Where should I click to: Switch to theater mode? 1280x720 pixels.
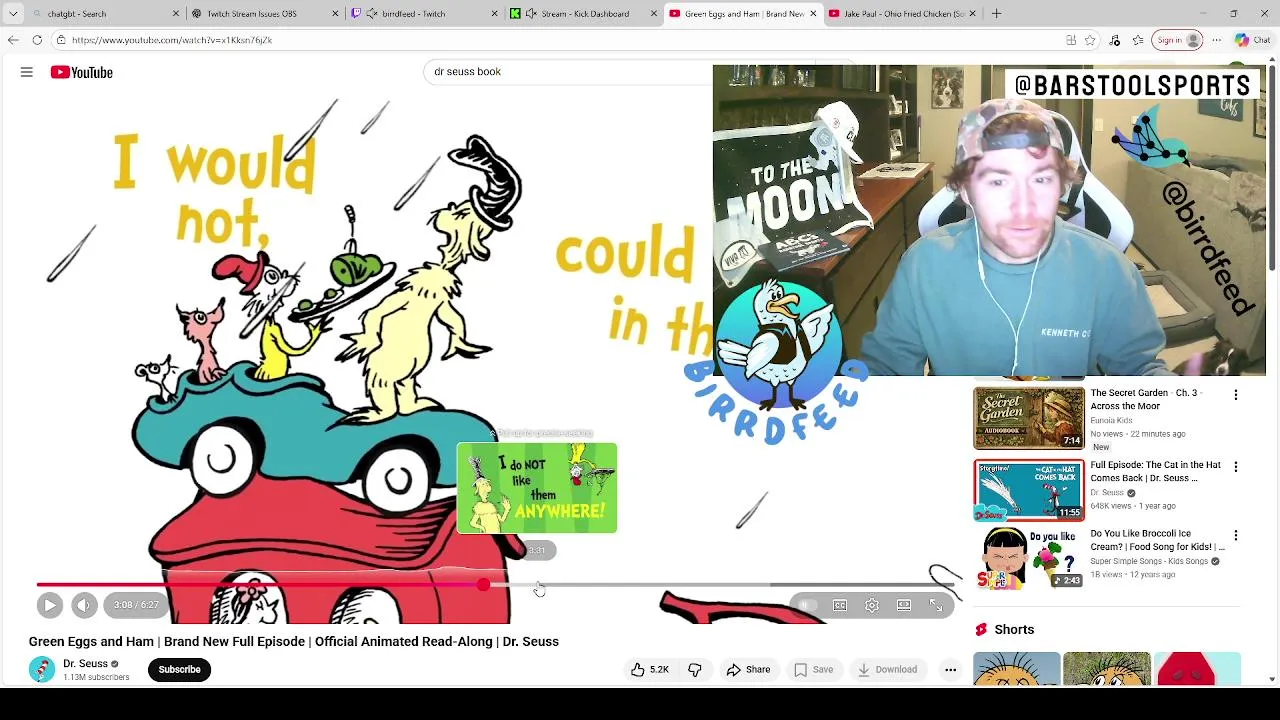click(904, 605)
